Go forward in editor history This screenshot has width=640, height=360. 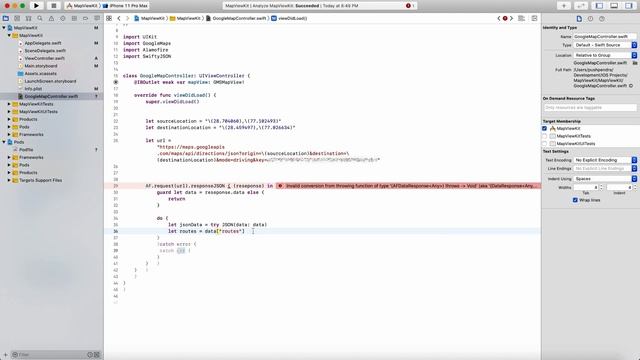(x=127, y=18)
